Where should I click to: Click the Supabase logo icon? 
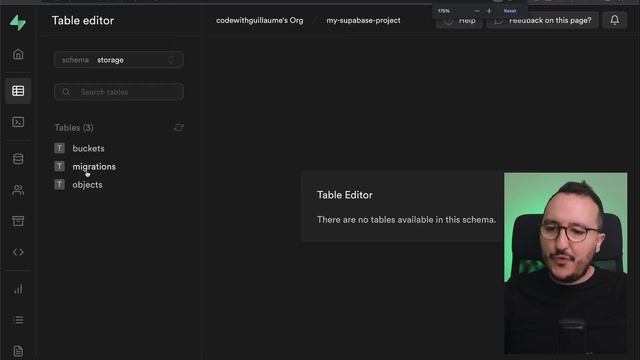click(x=18, y=22)
